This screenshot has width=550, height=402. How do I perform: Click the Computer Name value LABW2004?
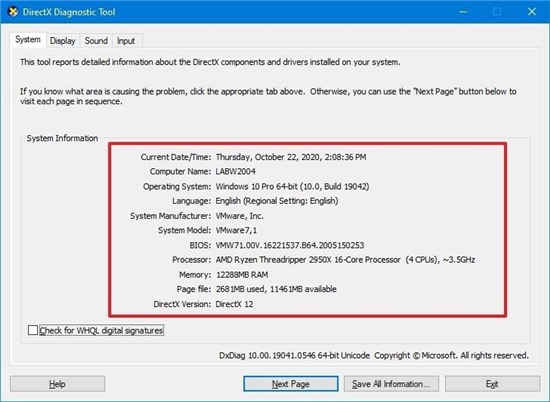[x=235, y=172]
